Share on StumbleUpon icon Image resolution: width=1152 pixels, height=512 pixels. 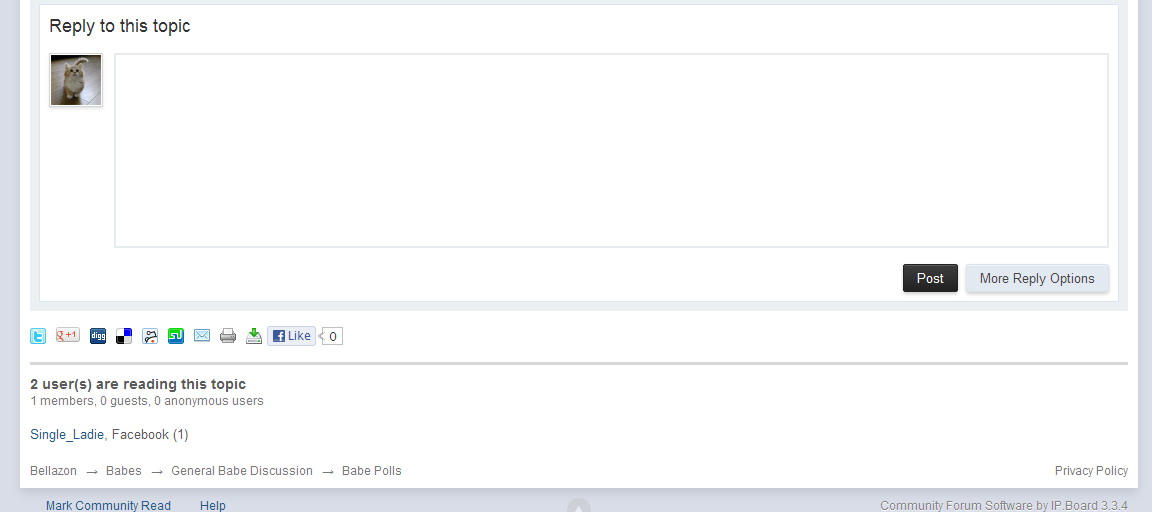click(176, 336)
